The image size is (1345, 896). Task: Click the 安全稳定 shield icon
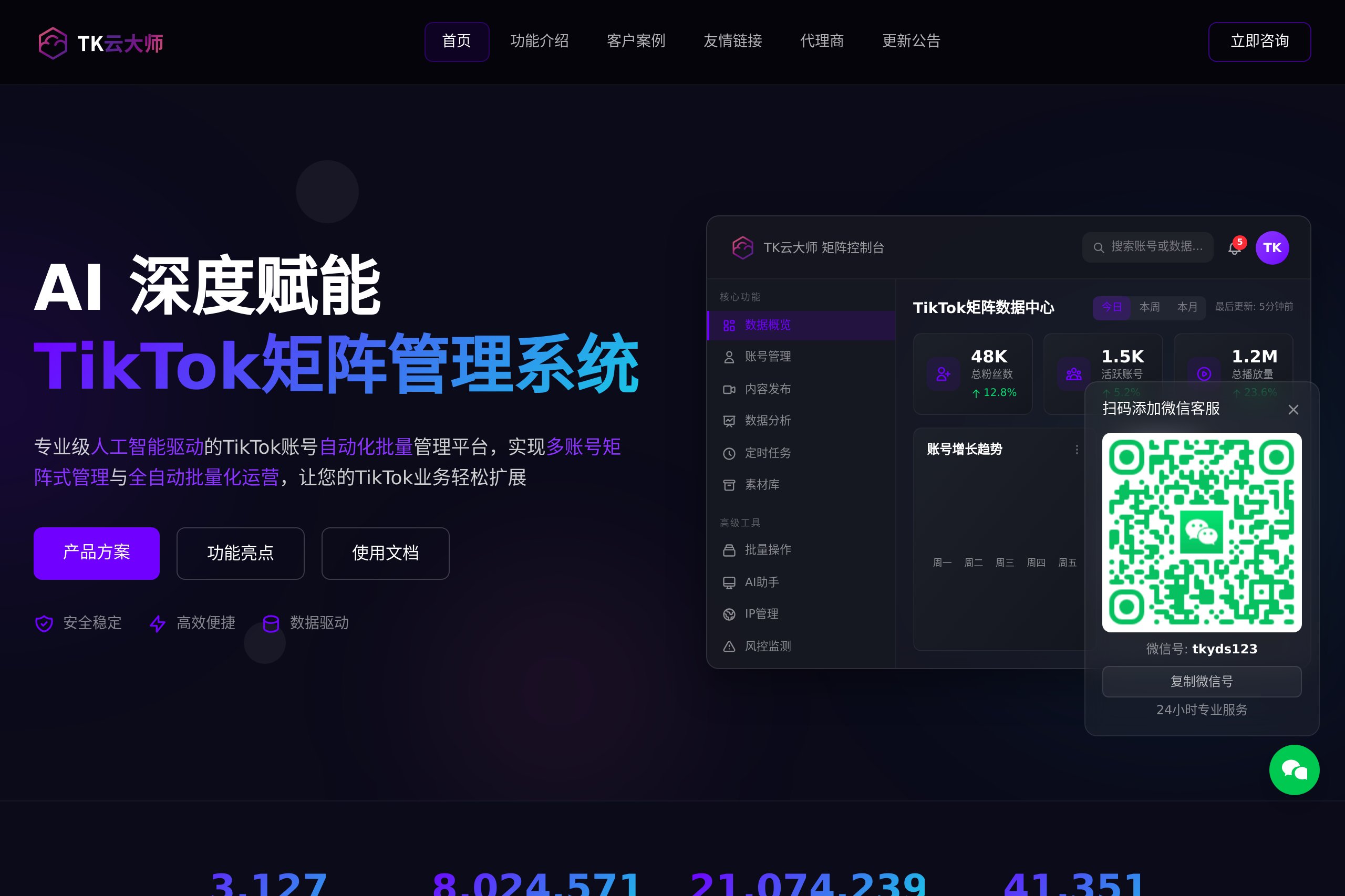pos(44,623)
